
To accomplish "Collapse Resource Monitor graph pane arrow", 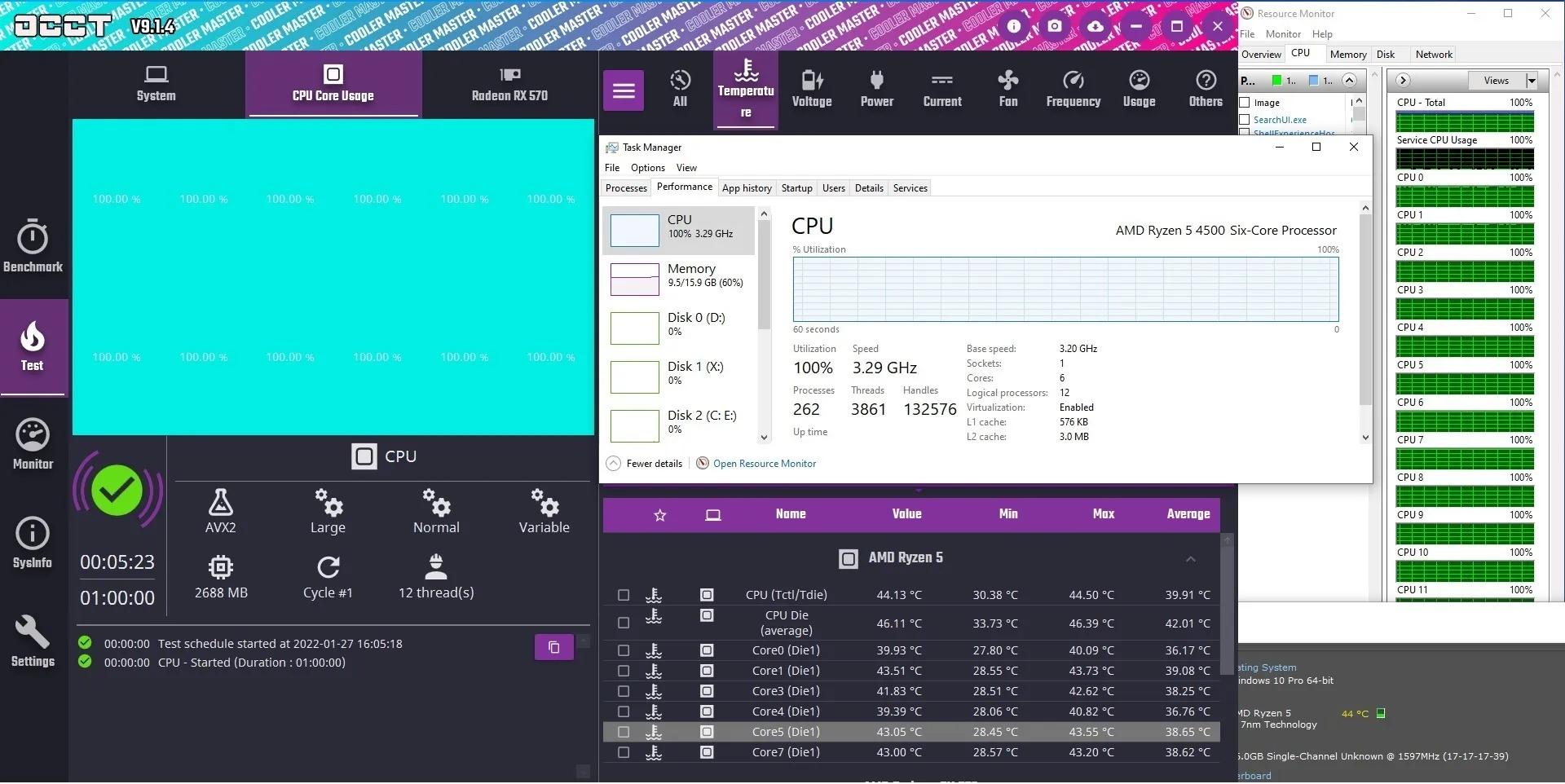I will click(1403, 81).
